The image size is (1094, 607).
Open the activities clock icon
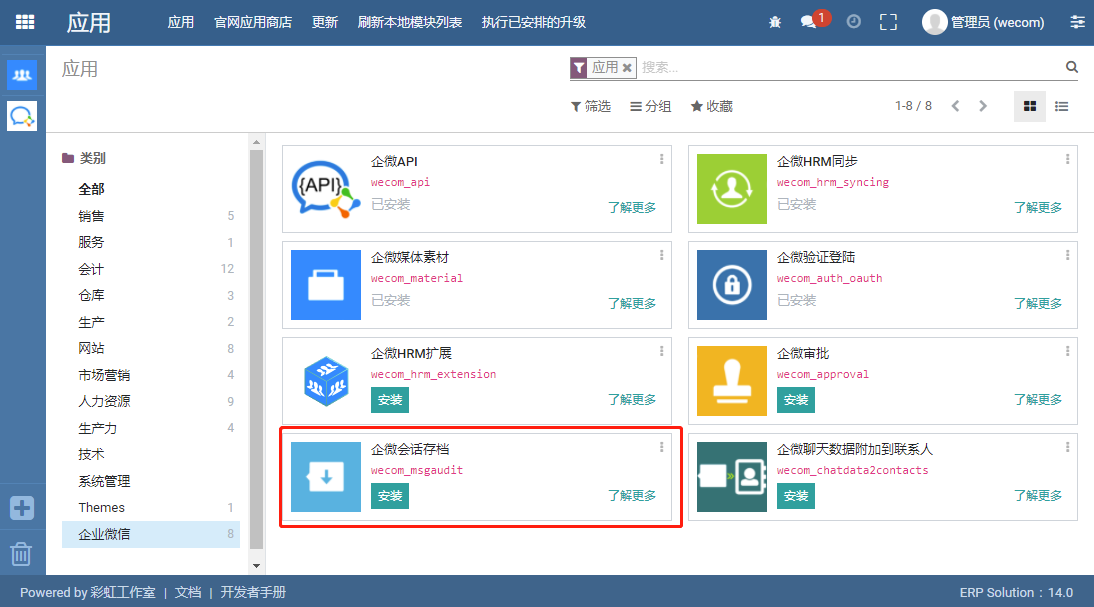(853, 22)
